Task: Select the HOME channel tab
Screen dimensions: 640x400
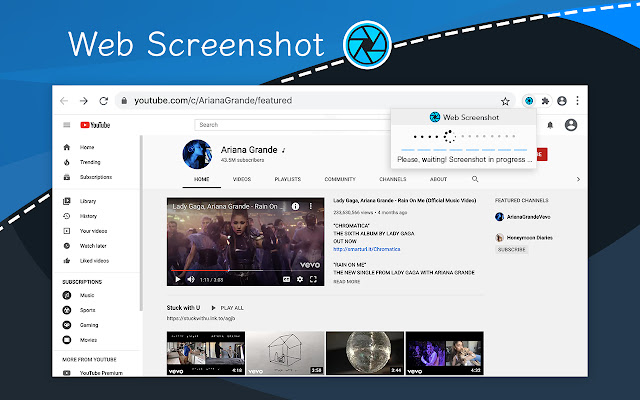Action: click(202, 179)
